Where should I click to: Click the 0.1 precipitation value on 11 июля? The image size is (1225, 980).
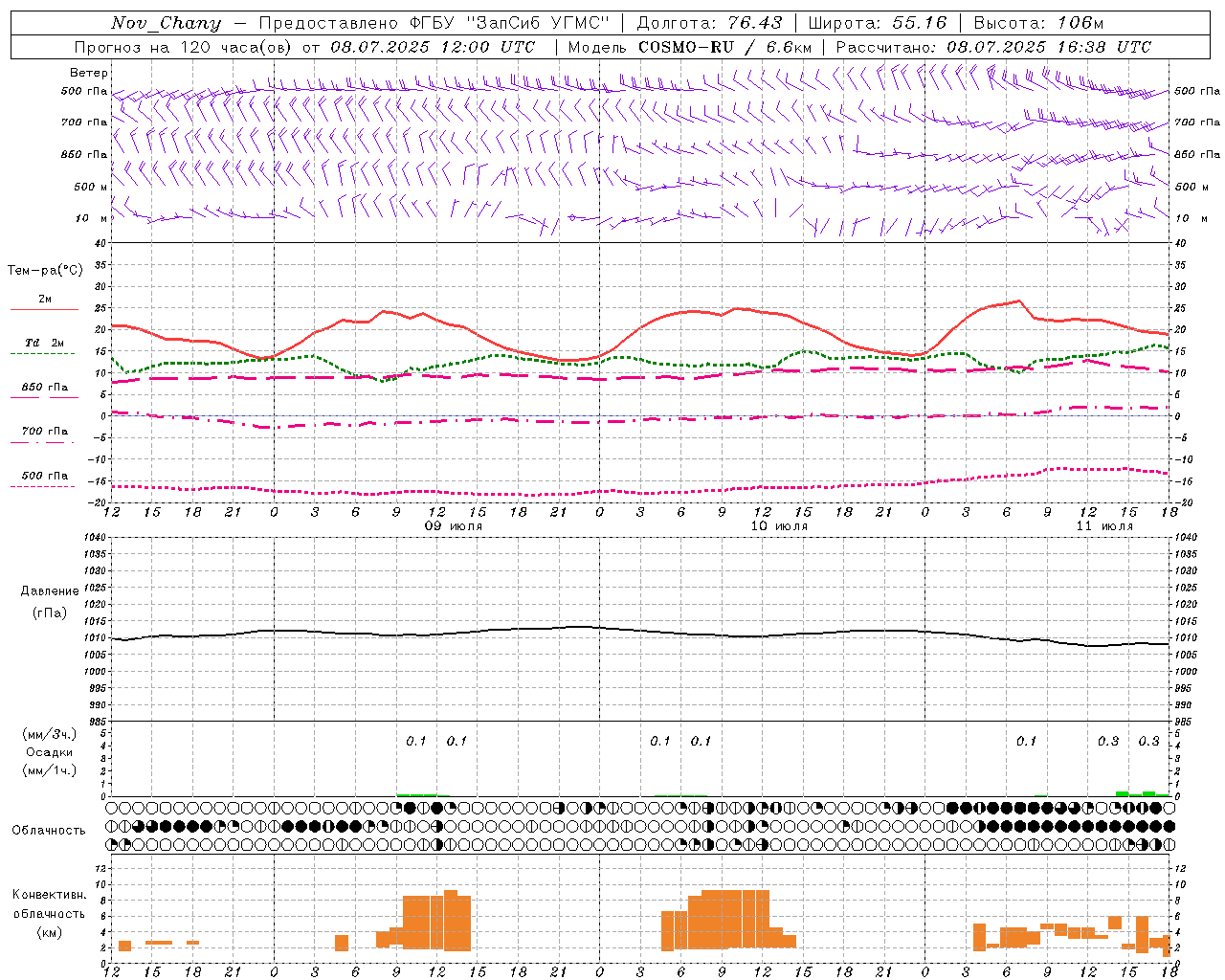1026,741
